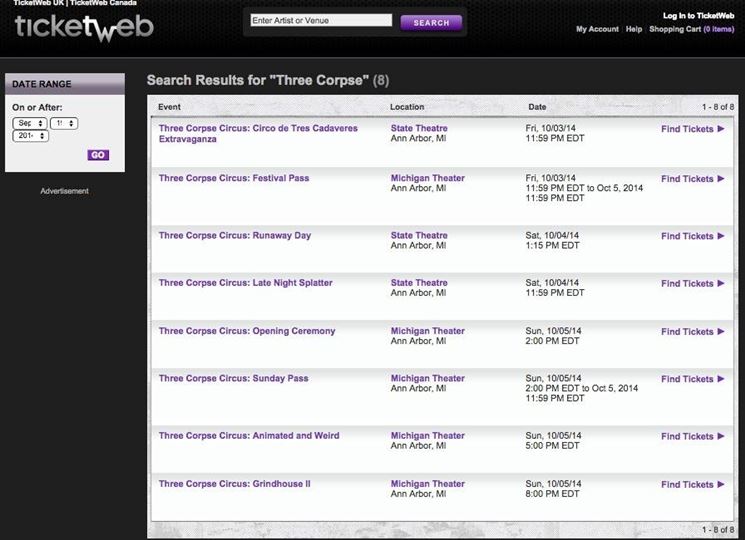Open Three Corpse Circus: Grindhouse II event
The width and height of the screenshot is (745, 540).
[234, 484]
